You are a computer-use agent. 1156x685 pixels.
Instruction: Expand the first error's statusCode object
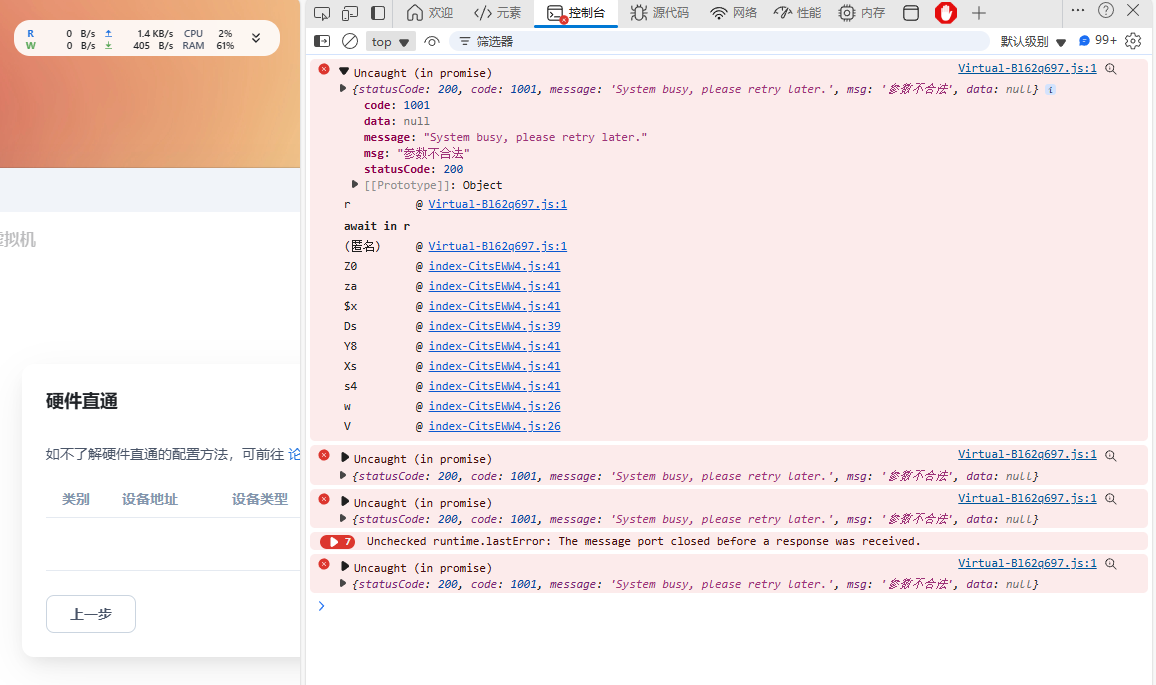point(343,88)
